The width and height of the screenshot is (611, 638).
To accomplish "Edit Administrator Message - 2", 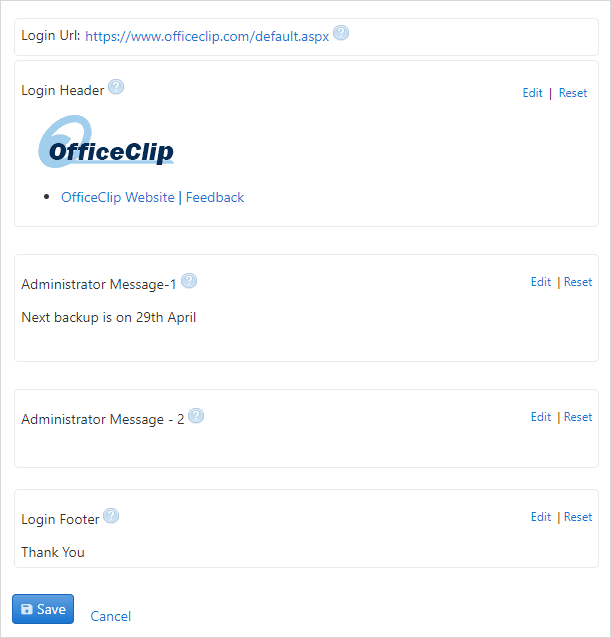I will pos(541,417).
